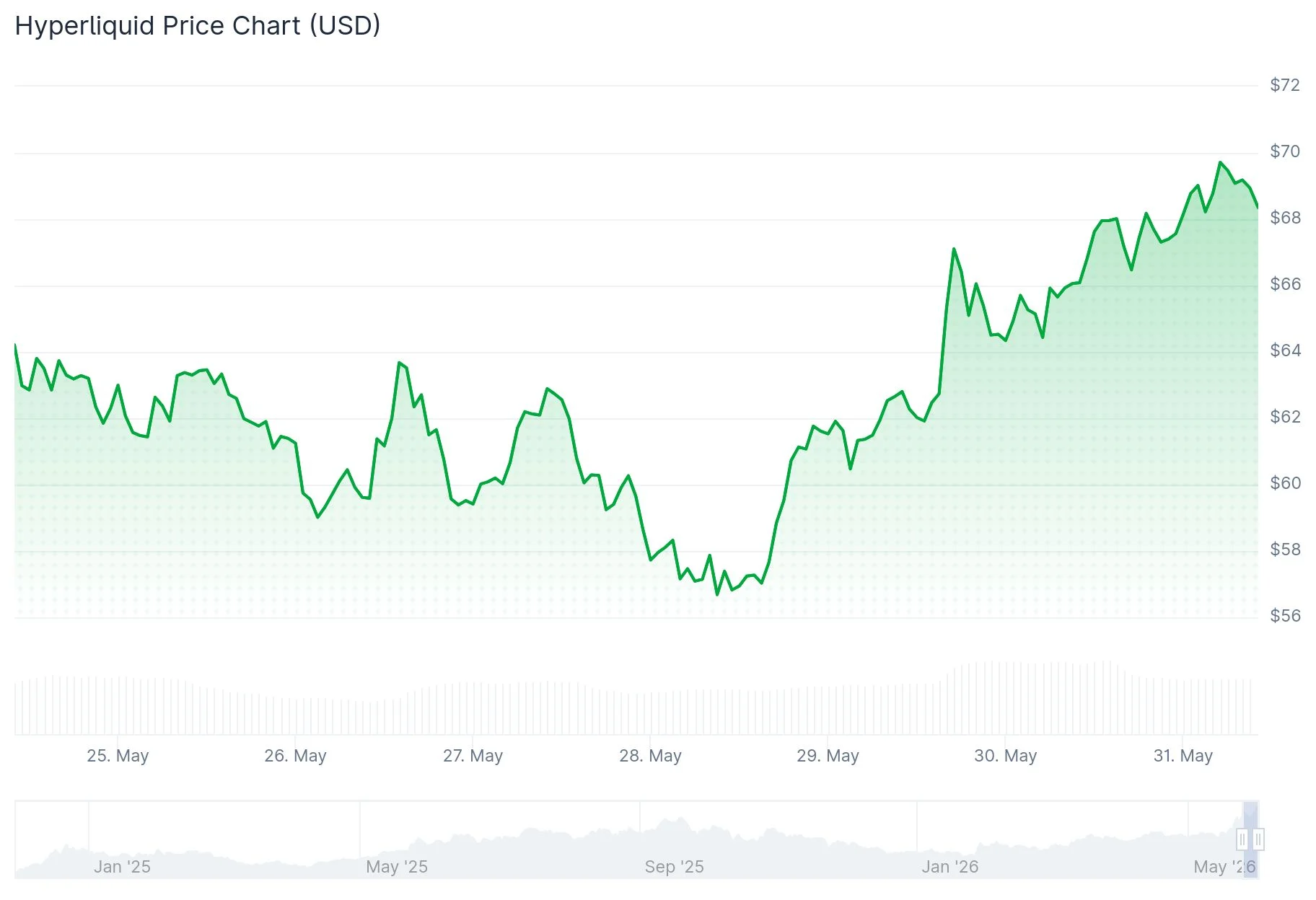Click the $56 price axis label

point(1285,616)
